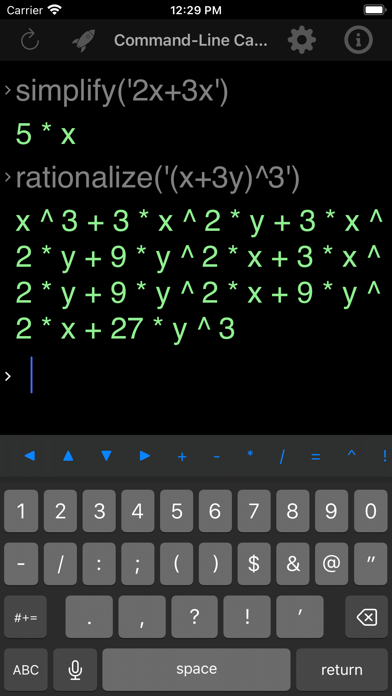
Task: Move cursor right with blue right arrow
Action: (x=145, y=455)
